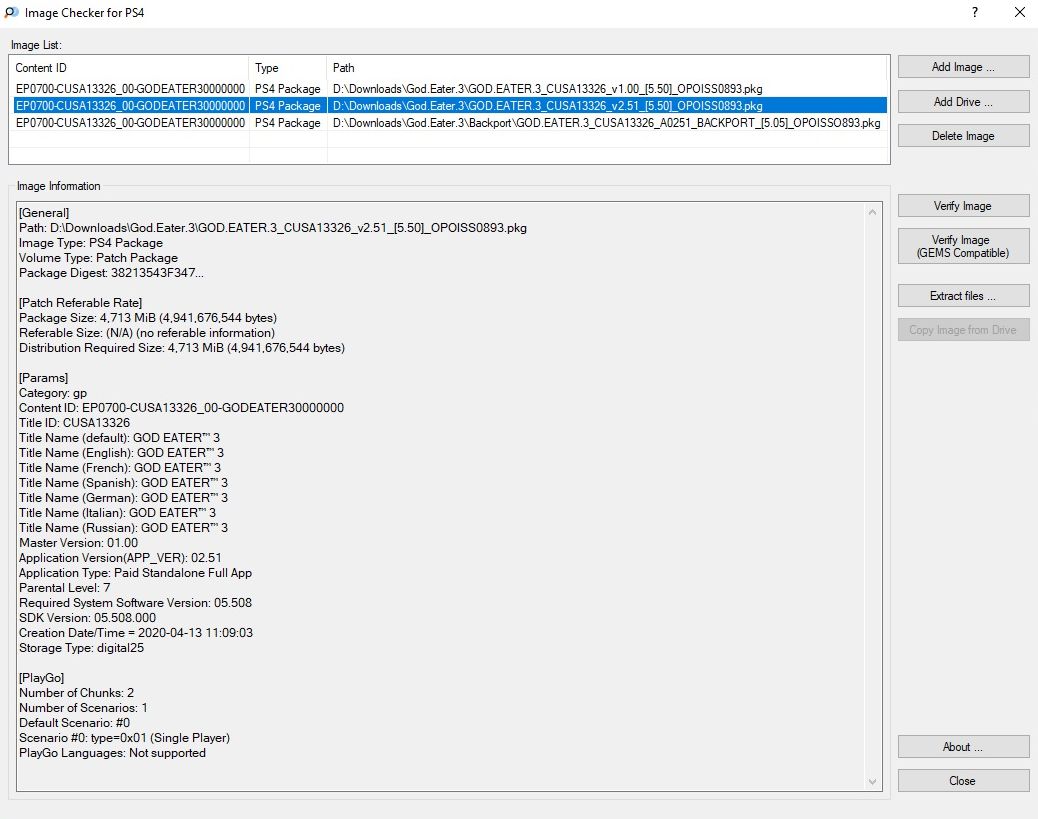The height and width of the screenshot is (819, 1038).
Task: Select the v1.00 package row in Image List
Action: [x=450, y=89]
